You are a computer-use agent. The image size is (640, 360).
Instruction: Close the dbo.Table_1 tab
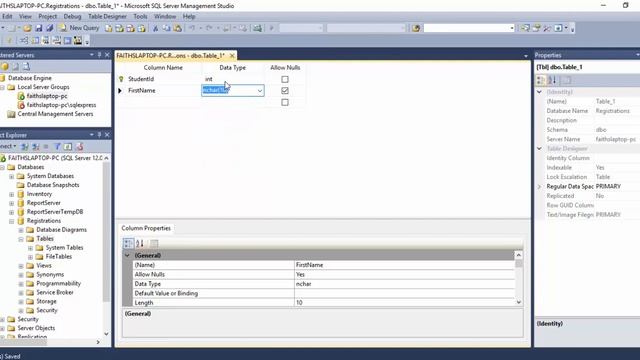pos(232,56)
